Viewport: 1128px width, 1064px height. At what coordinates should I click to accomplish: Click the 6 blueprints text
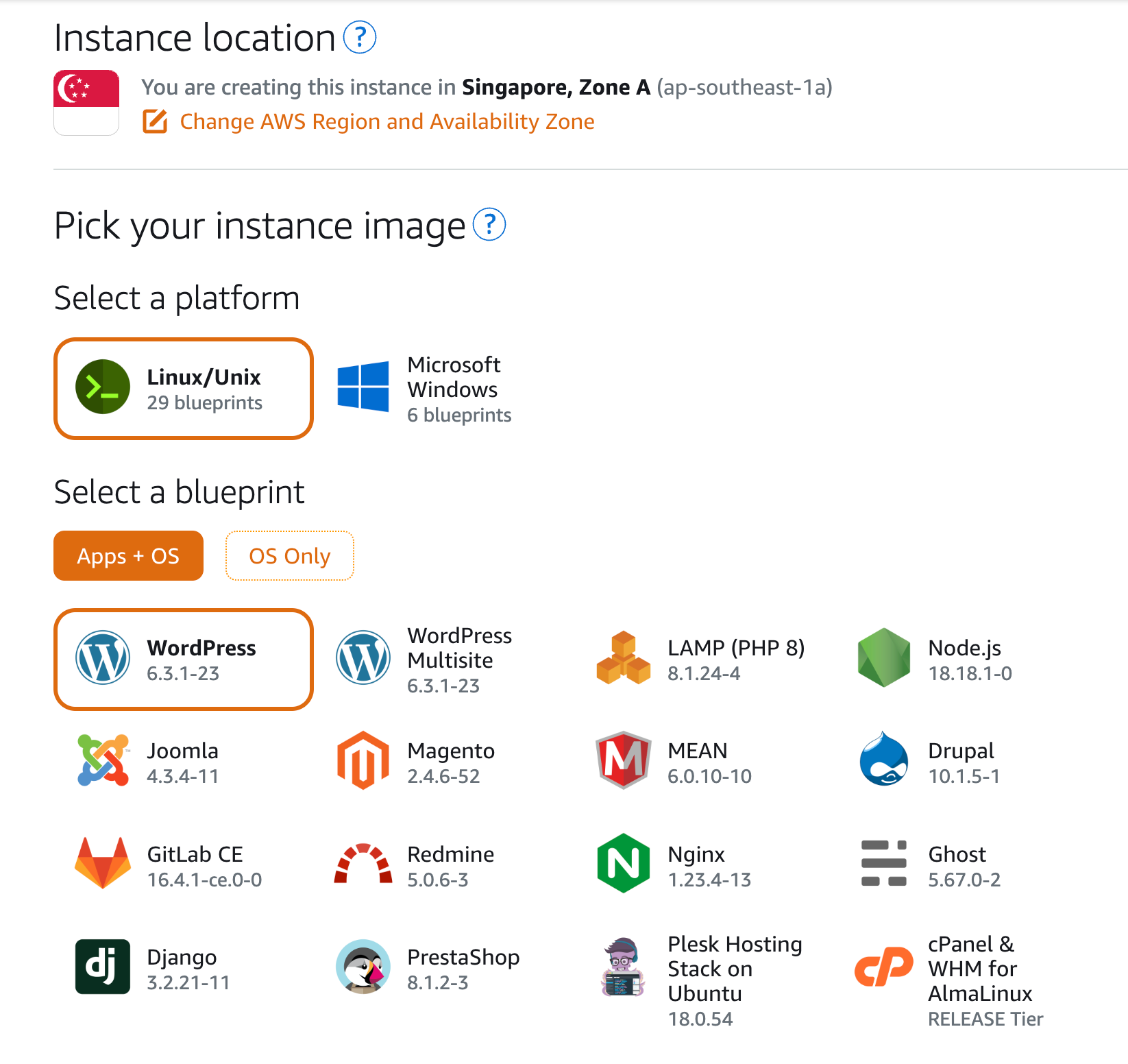459,415
